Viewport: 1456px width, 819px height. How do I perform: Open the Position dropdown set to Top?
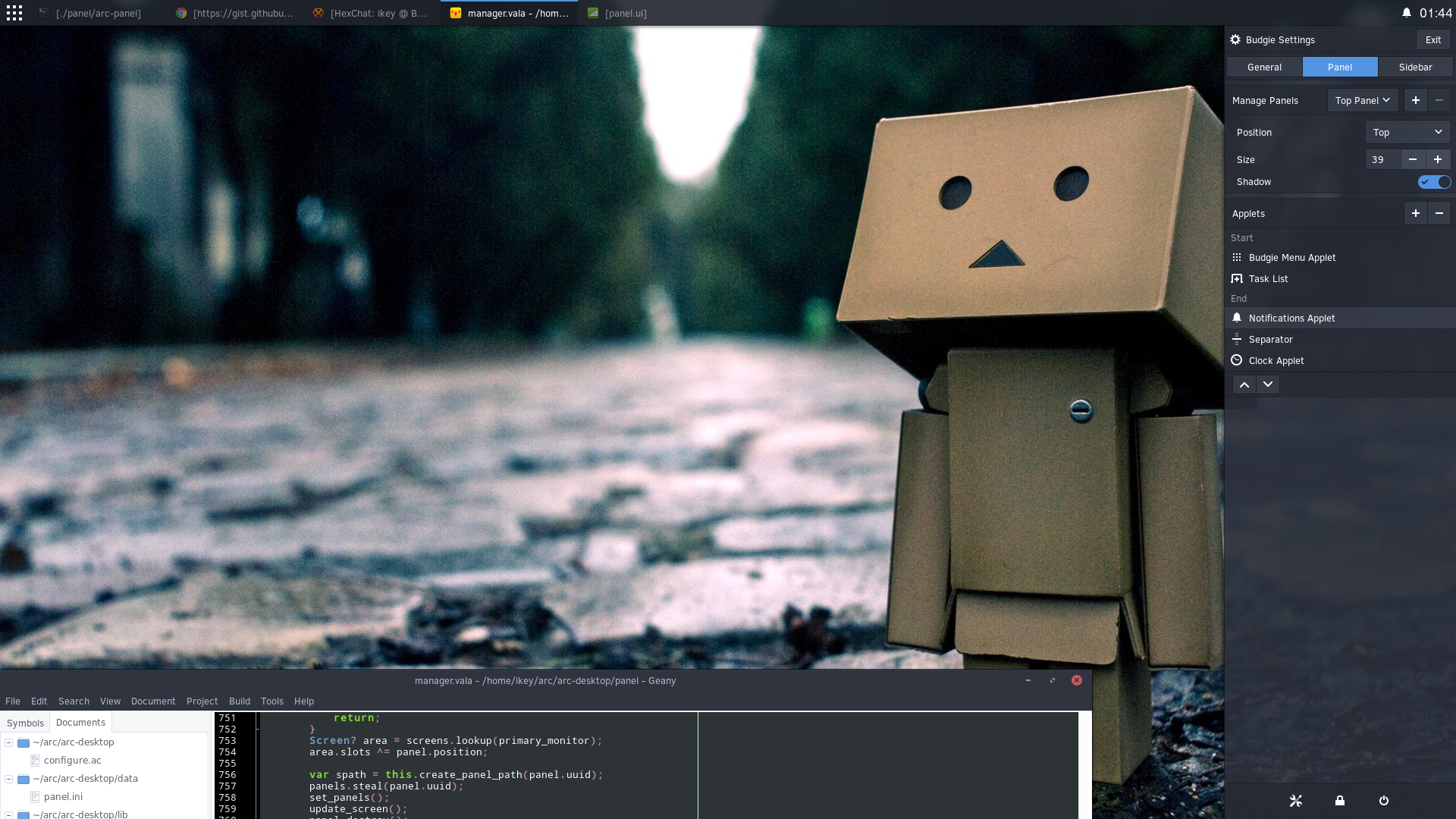click(1407, 132)
